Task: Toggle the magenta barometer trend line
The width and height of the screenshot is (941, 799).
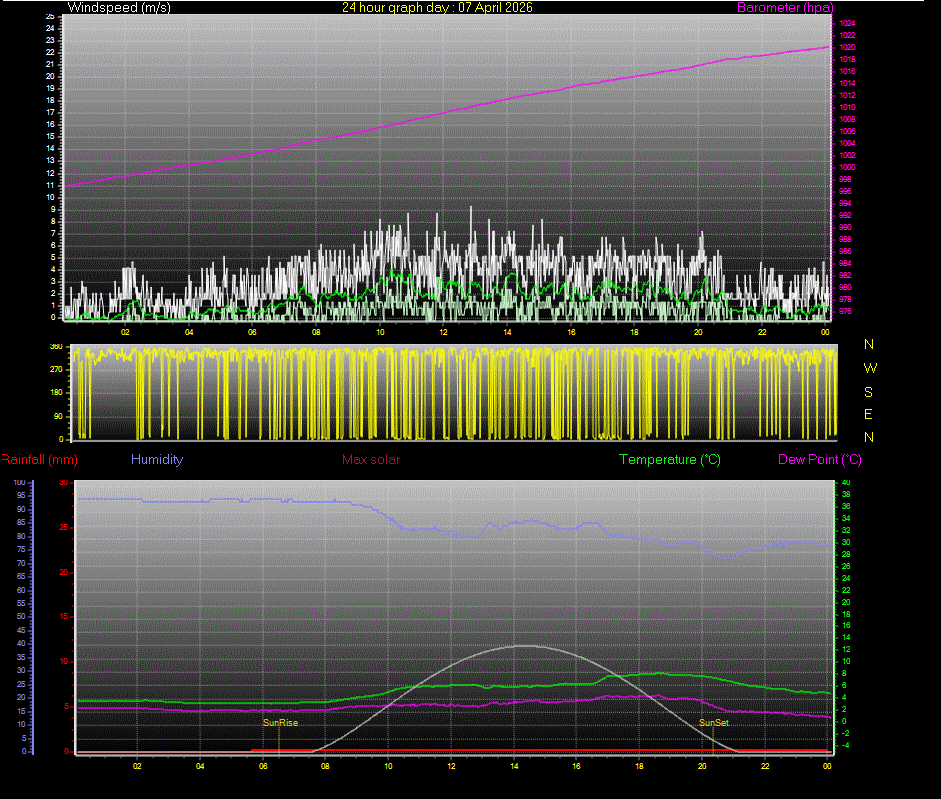Action: [x=450, y=116]
